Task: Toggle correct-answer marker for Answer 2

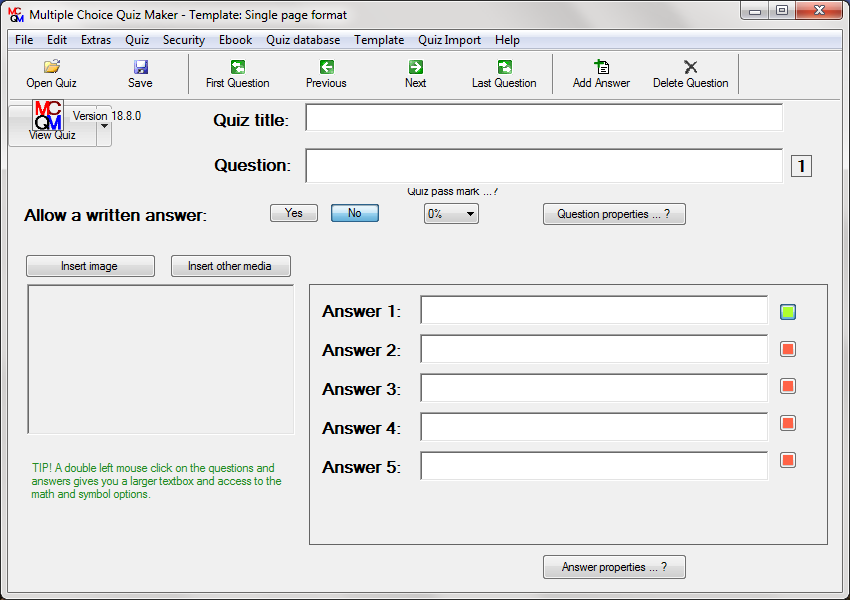Action: tap(787, 348)
